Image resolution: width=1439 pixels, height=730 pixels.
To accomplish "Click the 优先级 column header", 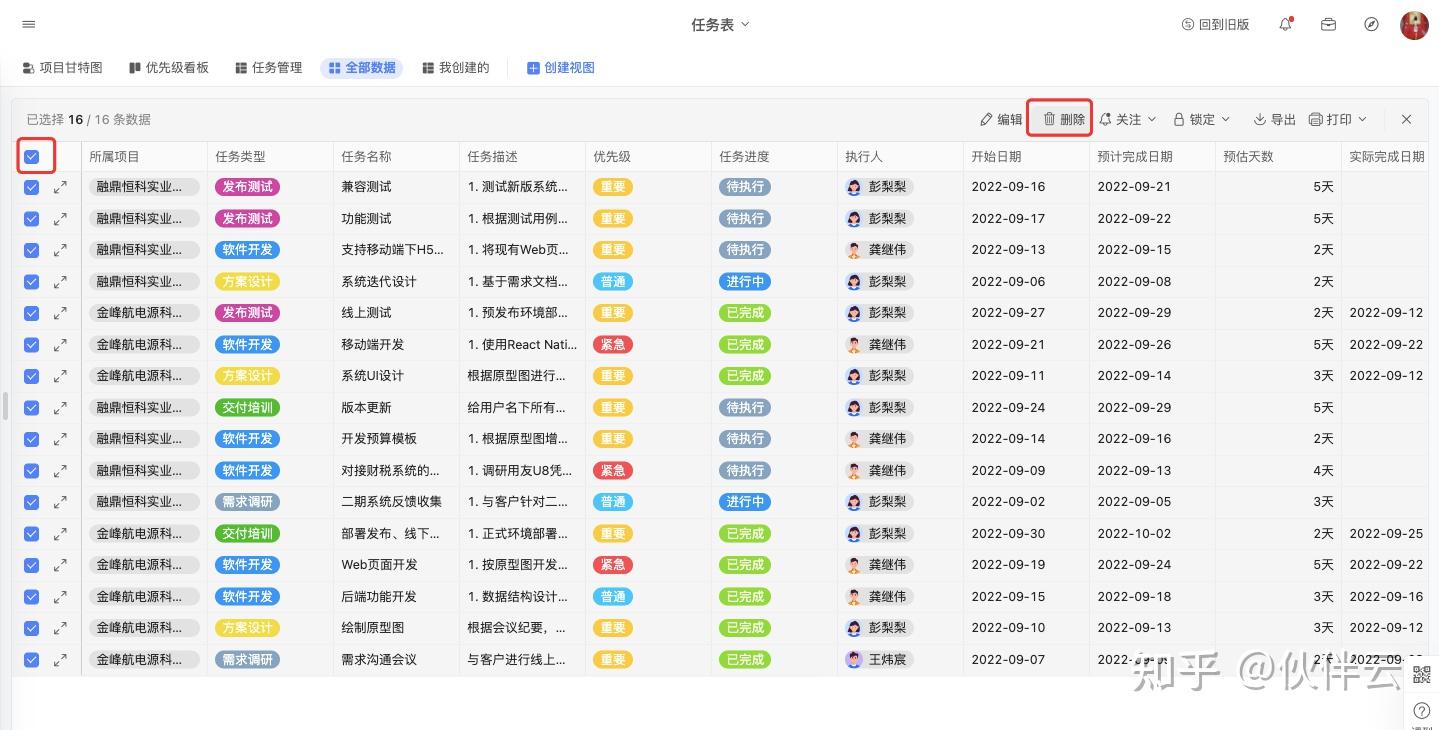I will (x=648, y=156).
